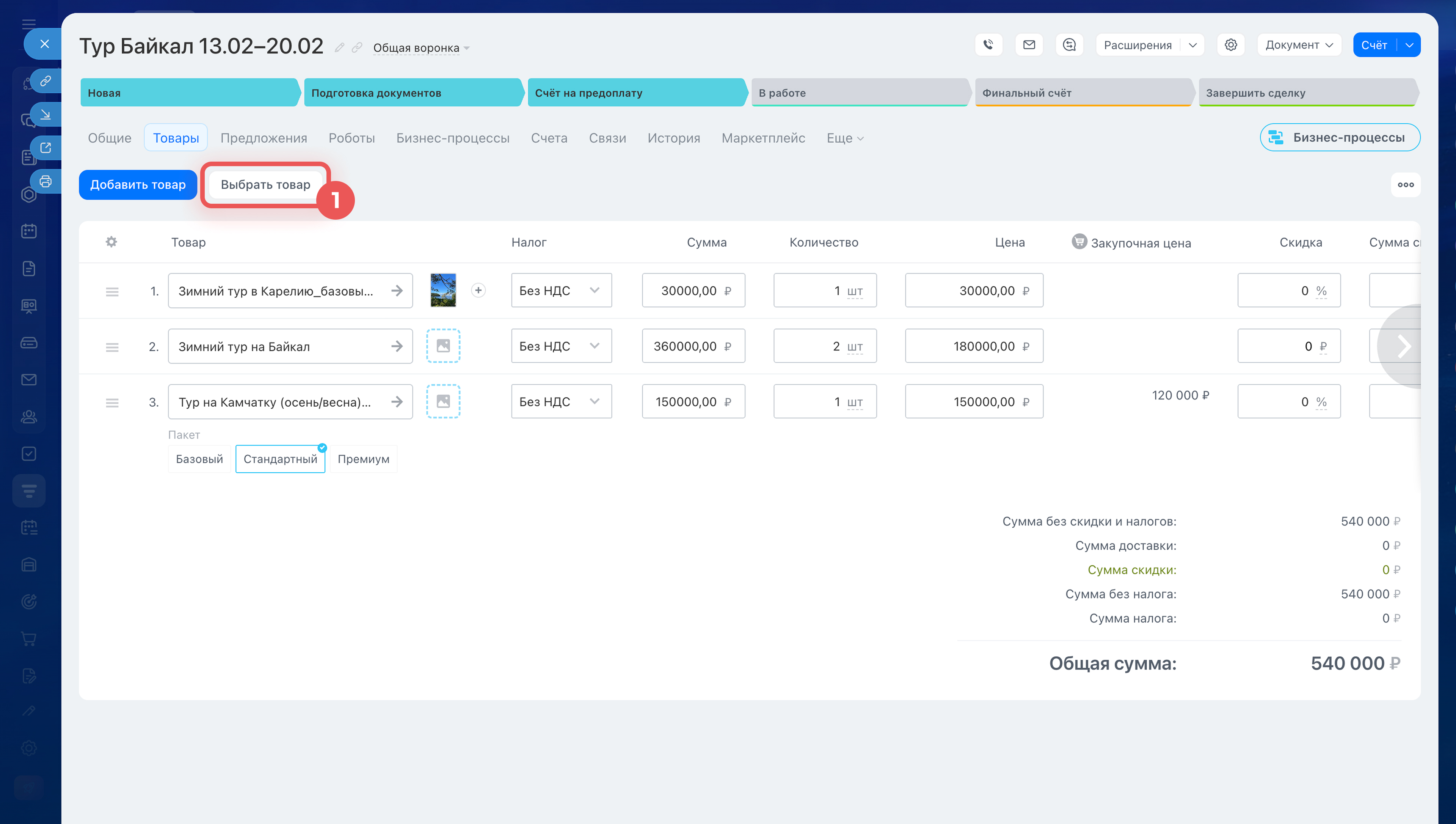Click the email envelope icon in header
The height and width of the screenshot is (824, 1456).
tap(1029, 45)
